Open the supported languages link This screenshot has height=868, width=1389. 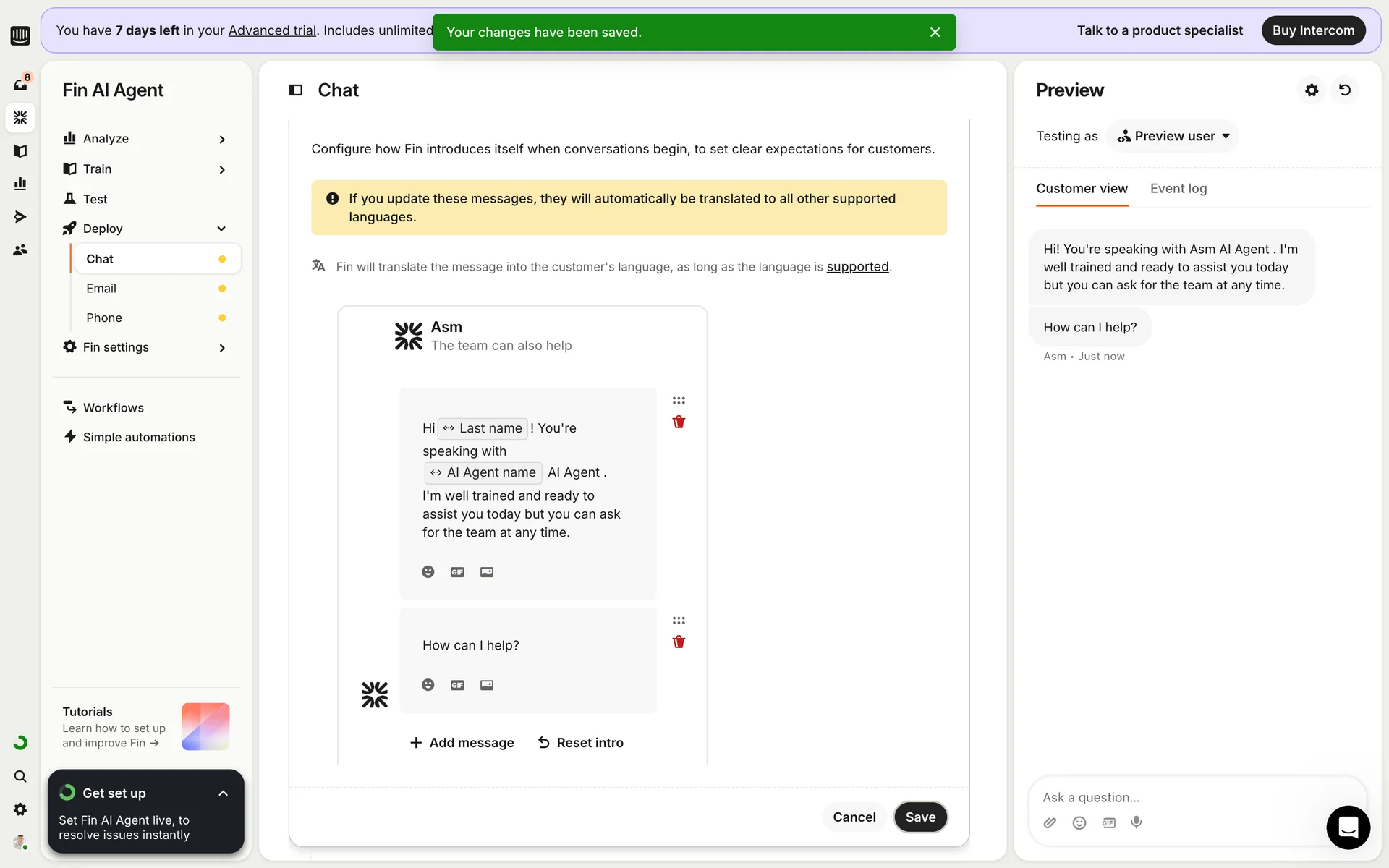(857, 267)
